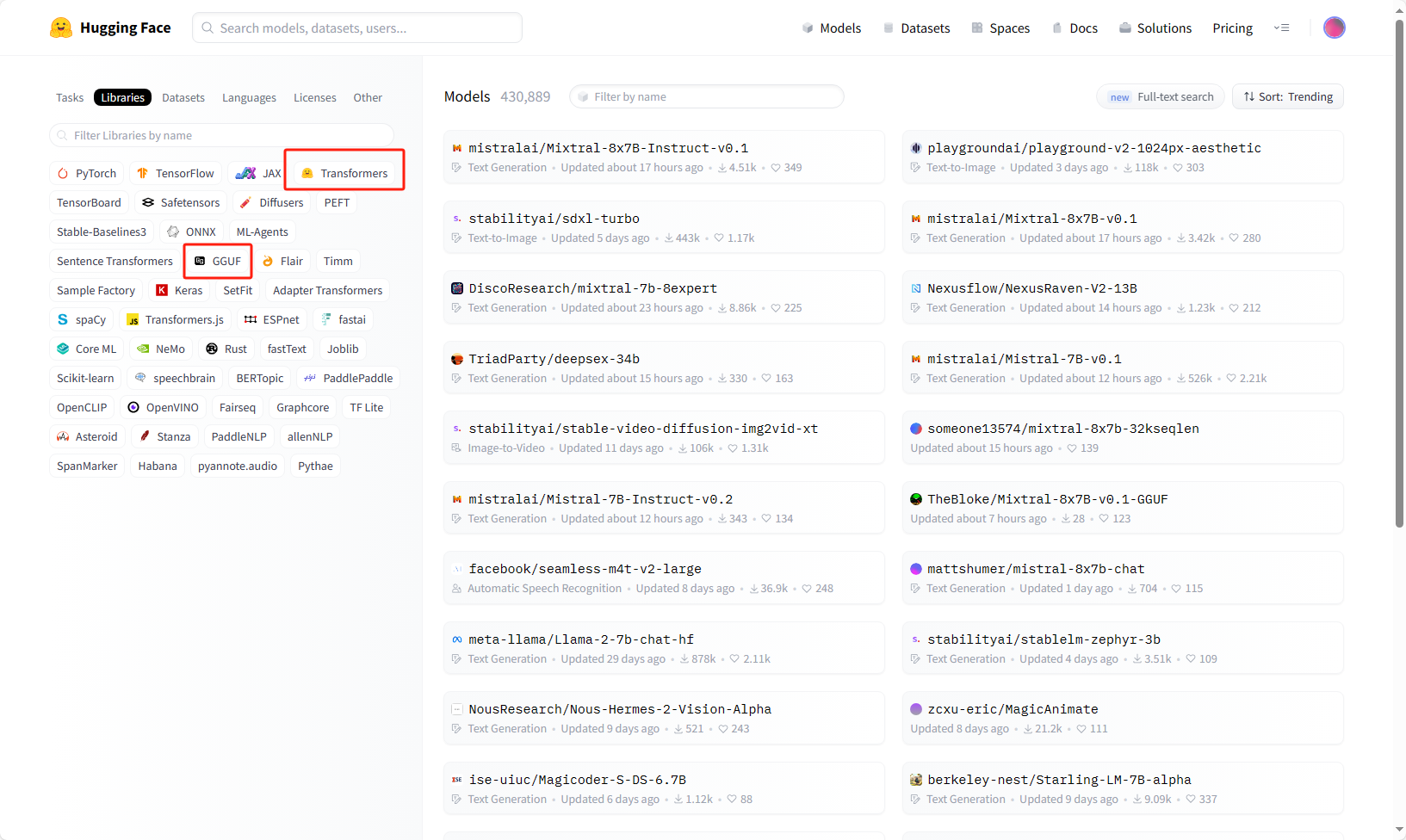This screenshot has height=840, width=1406.
Task: Filter by Transformers.js library
Action: 176,319
